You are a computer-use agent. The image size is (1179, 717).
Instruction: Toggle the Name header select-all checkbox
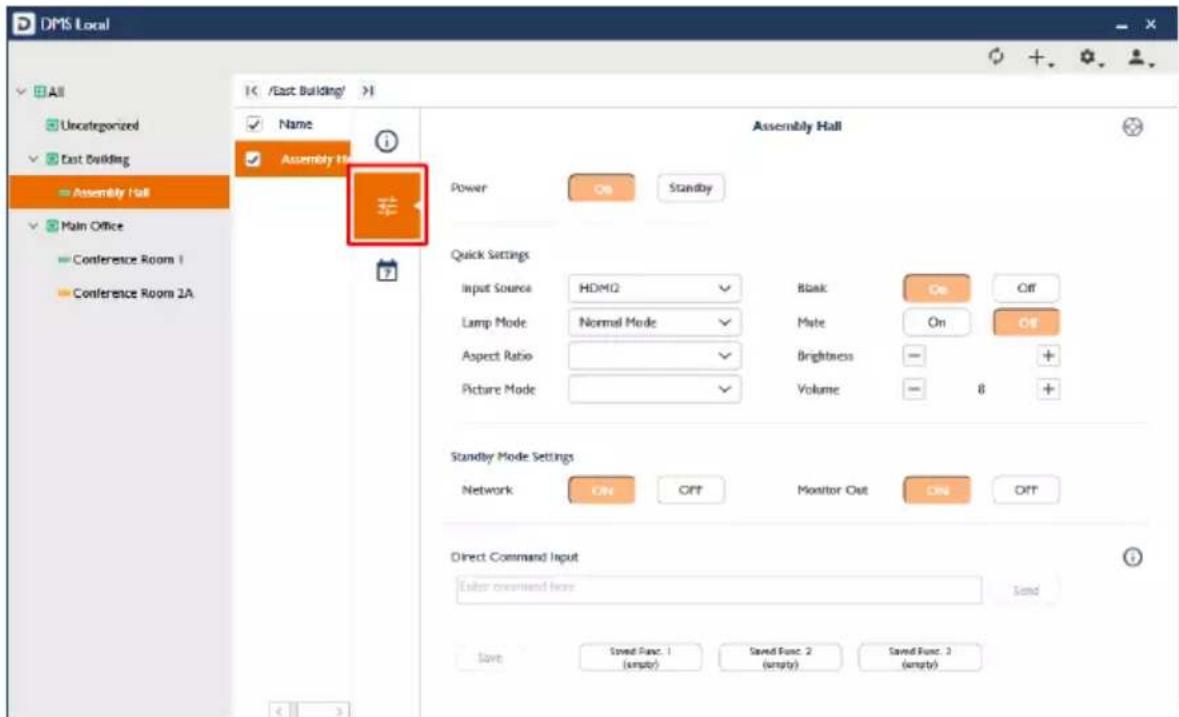click(x=254, y=124)
